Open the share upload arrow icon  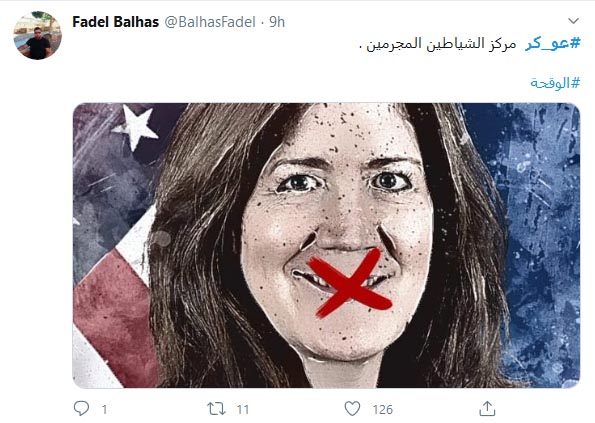tap(487, 409)
